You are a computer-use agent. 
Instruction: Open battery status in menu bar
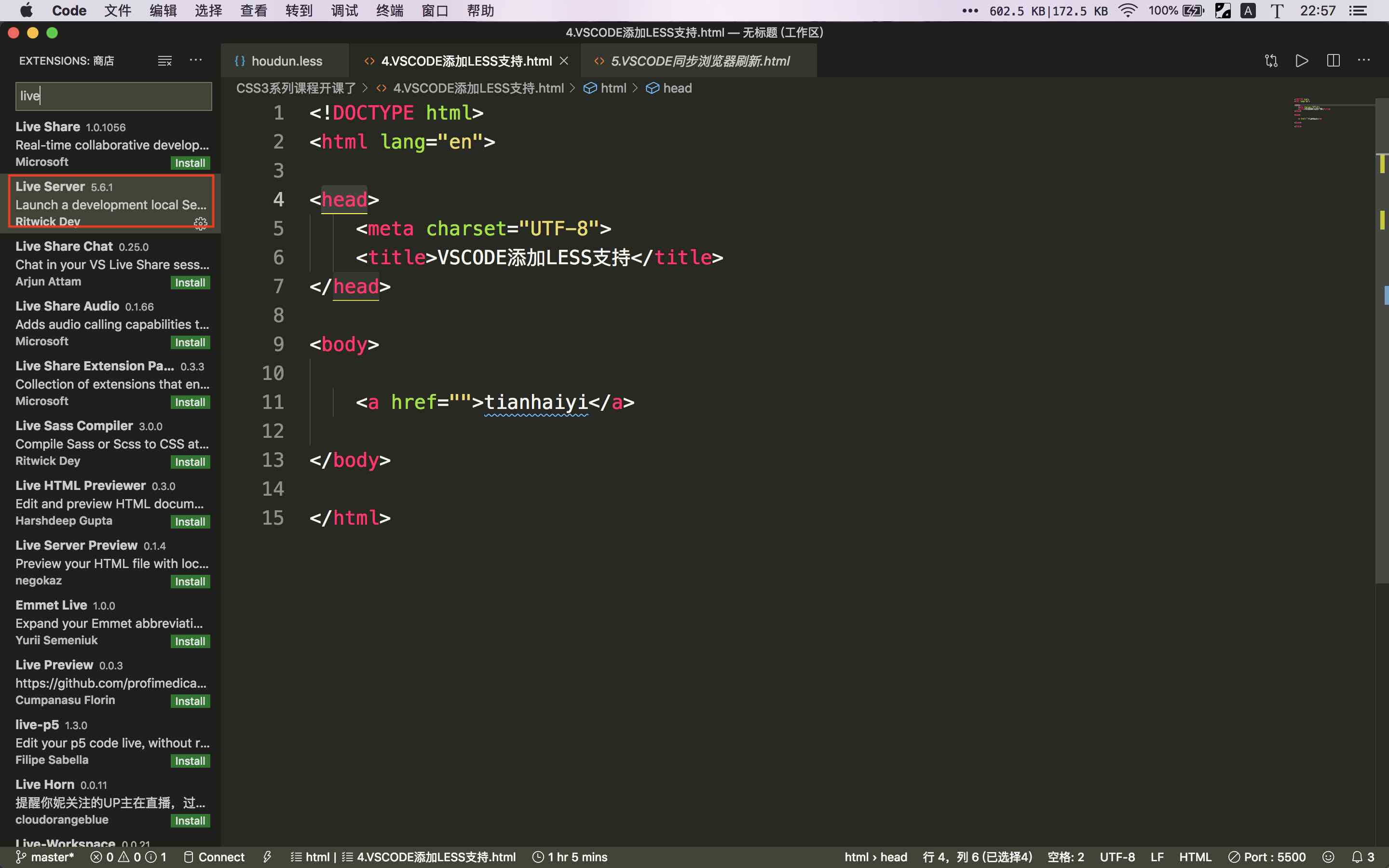click(1176, 10)
